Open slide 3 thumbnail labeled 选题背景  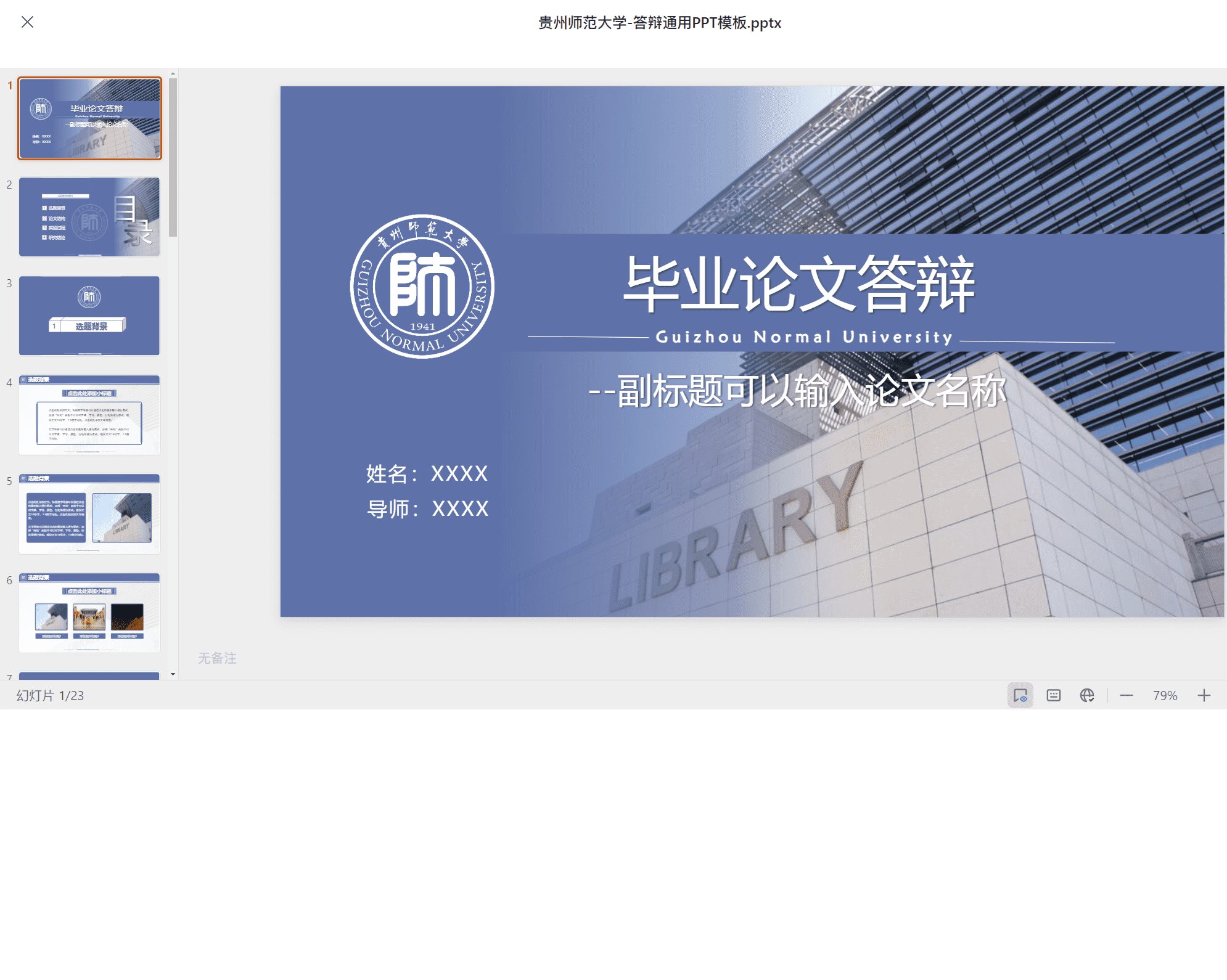[x=89, y=316]
